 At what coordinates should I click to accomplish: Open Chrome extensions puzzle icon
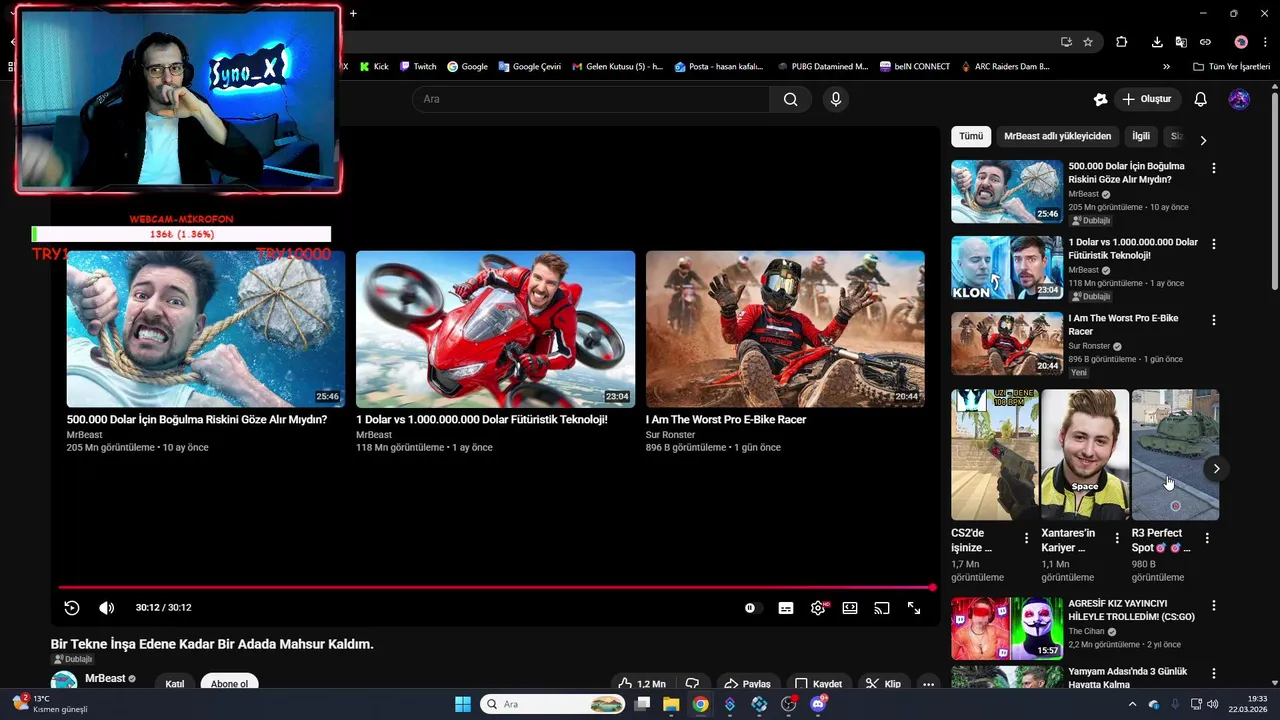[1122, 42]
